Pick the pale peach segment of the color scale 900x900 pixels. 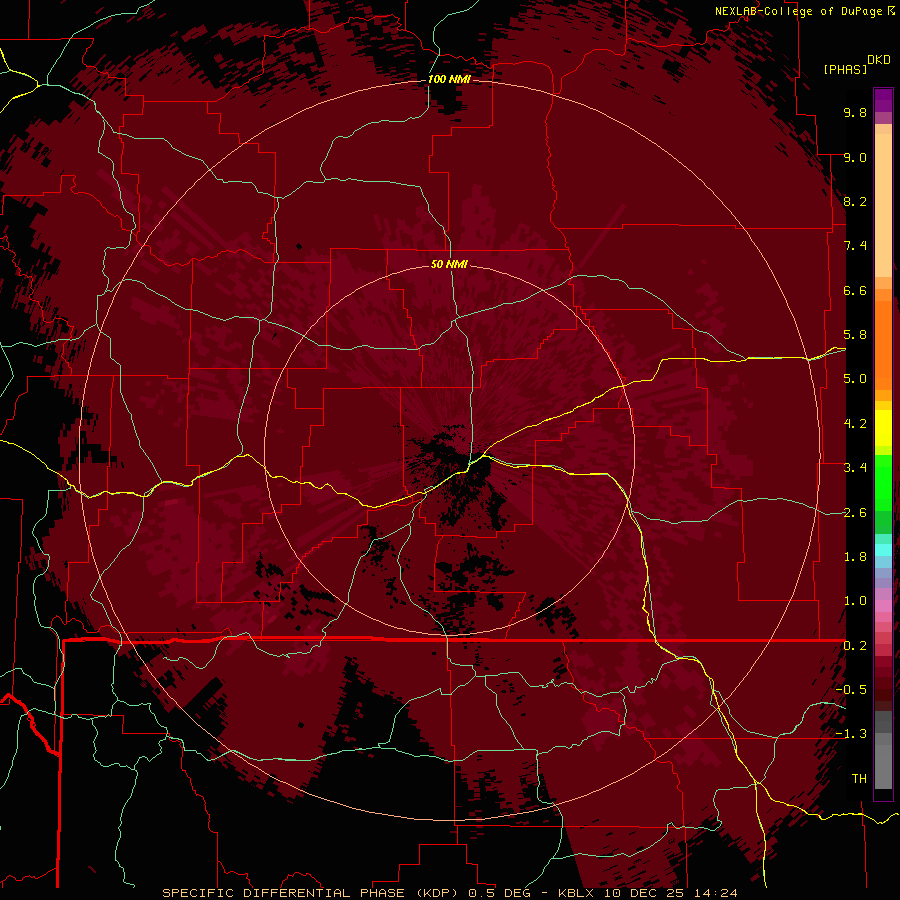tap(883, 207)
